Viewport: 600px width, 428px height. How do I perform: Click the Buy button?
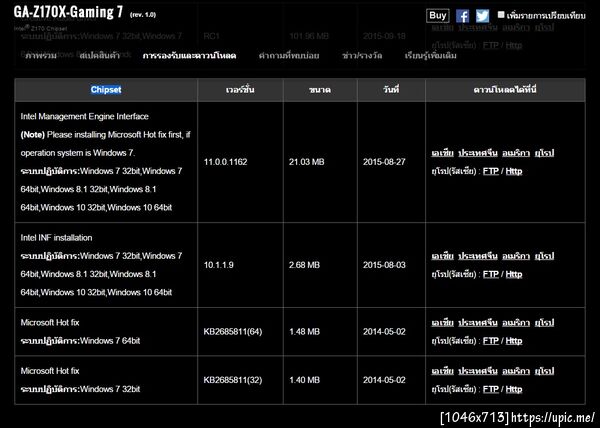click(x=438, y=16)
